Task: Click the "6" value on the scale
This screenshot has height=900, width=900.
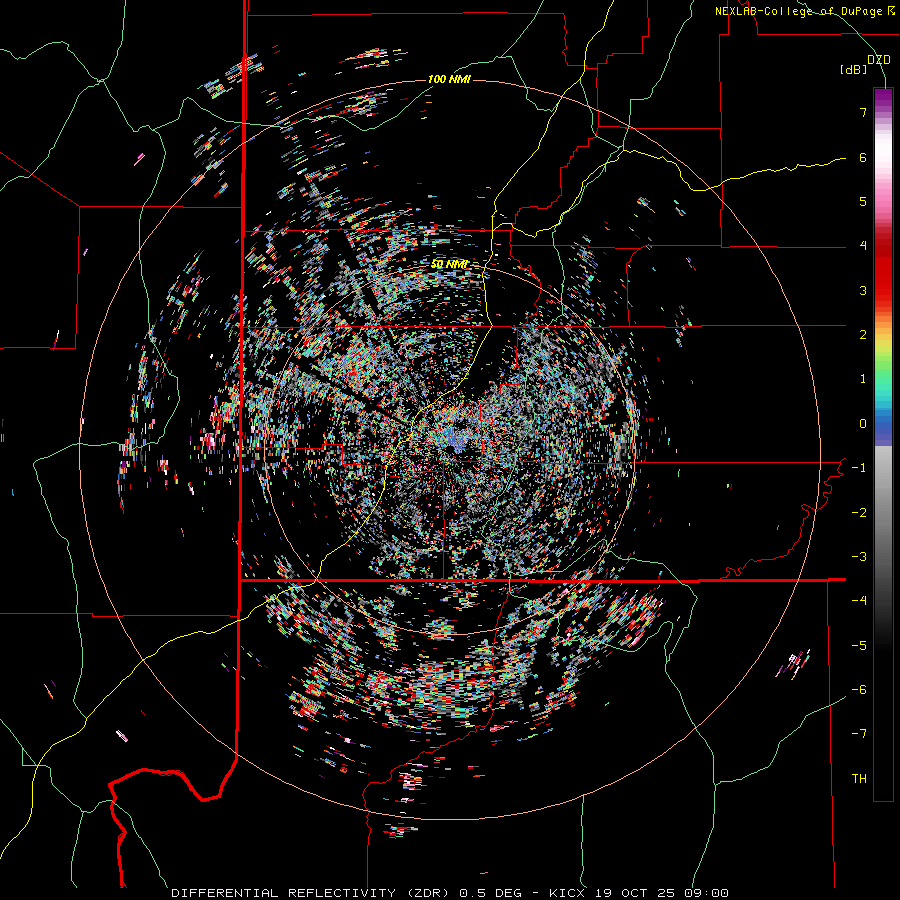Action: click(x=863, y=157)
